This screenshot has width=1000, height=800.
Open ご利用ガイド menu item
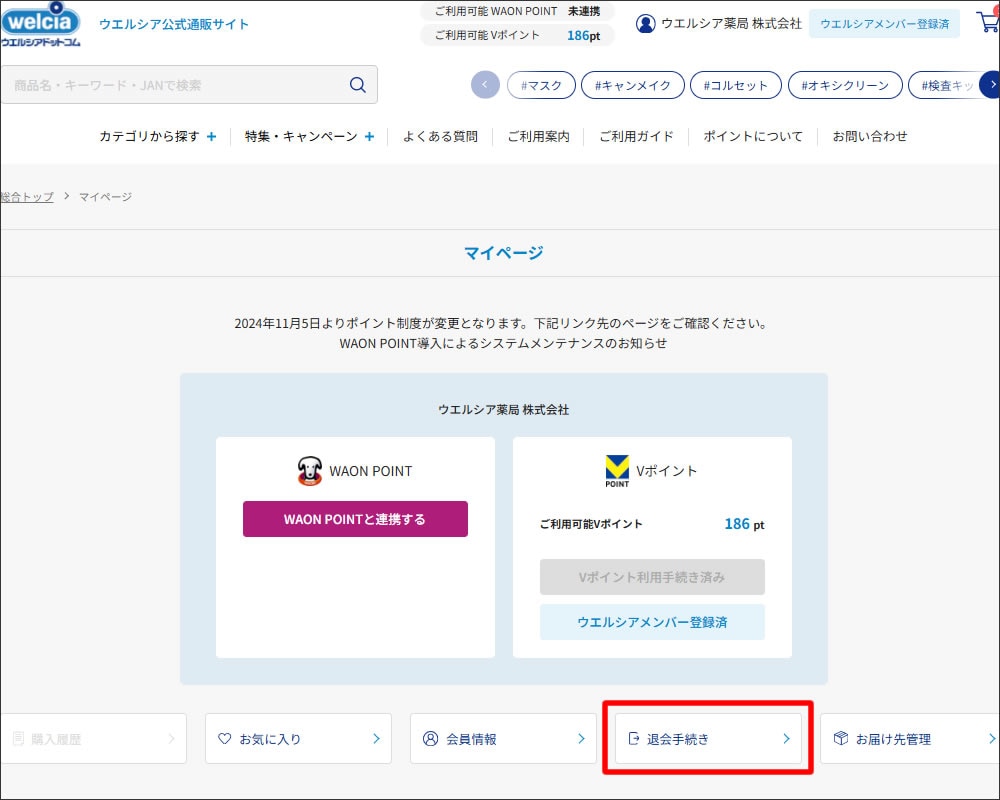[636, 137]
